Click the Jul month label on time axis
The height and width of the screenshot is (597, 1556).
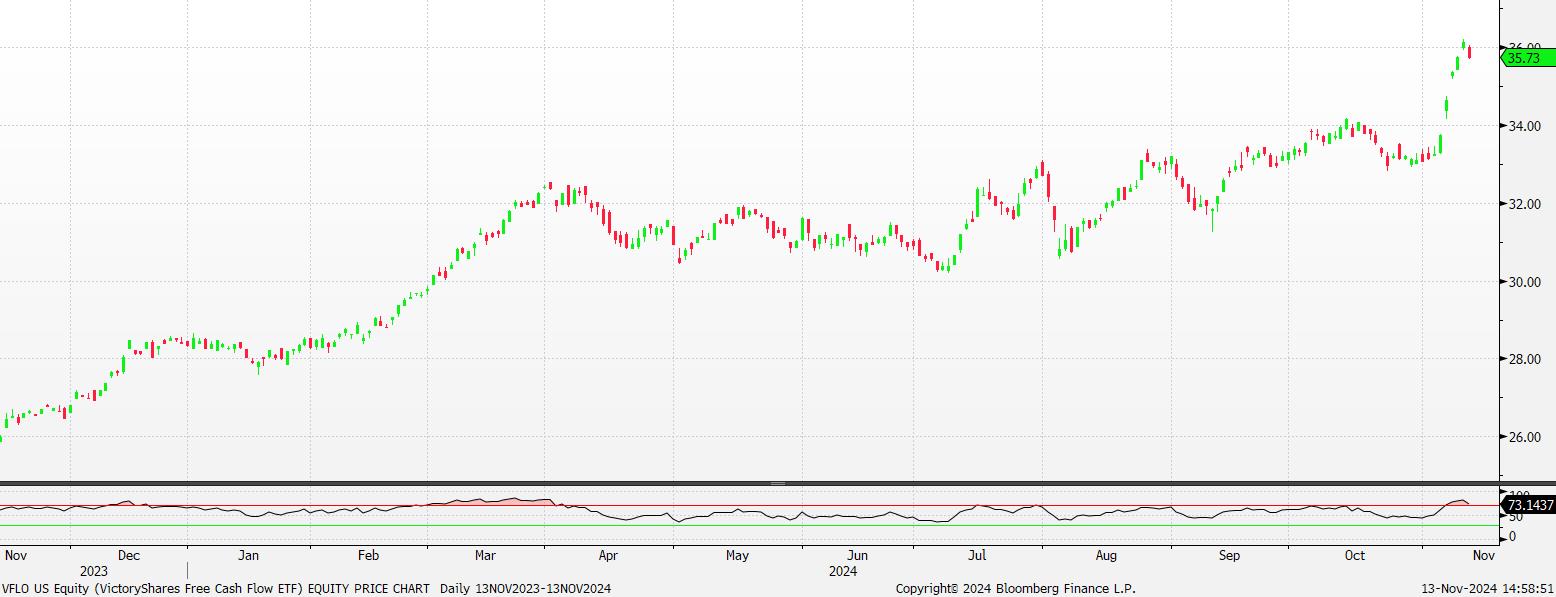tap(978, 554)
